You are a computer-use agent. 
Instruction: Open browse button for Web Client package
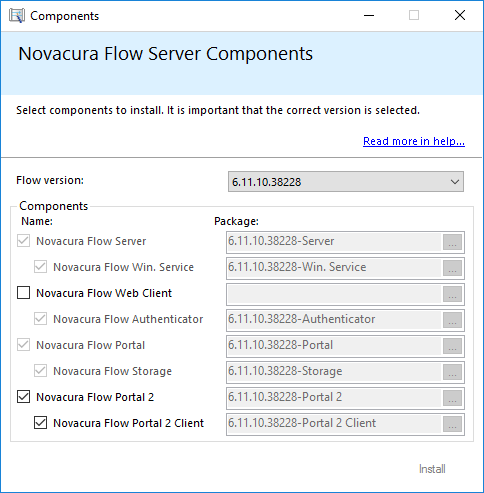[x=452, y=294]
